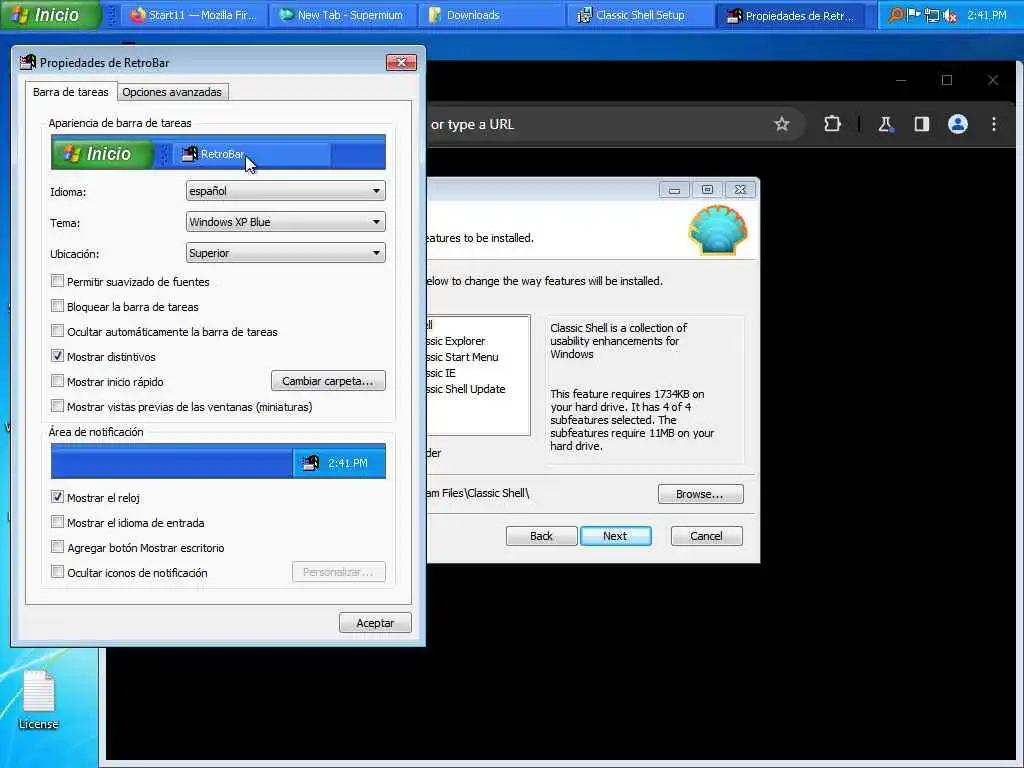Minimize the Classic Shell Setup window

675,189
